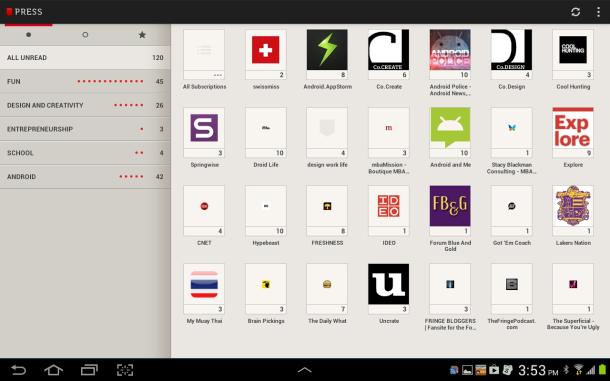Click the Springwise feed name label
Image resolution: width=610 pixels, height=381 pixels.
coord(204,165)
